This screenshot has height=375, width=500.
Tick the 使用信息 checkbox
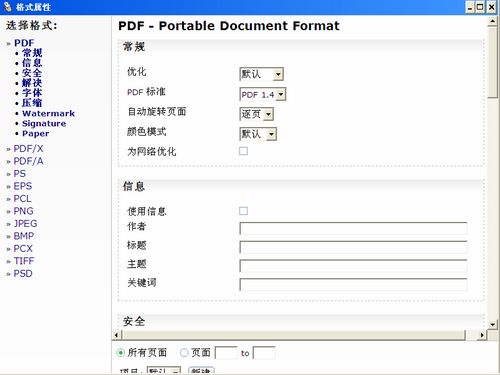244,211
